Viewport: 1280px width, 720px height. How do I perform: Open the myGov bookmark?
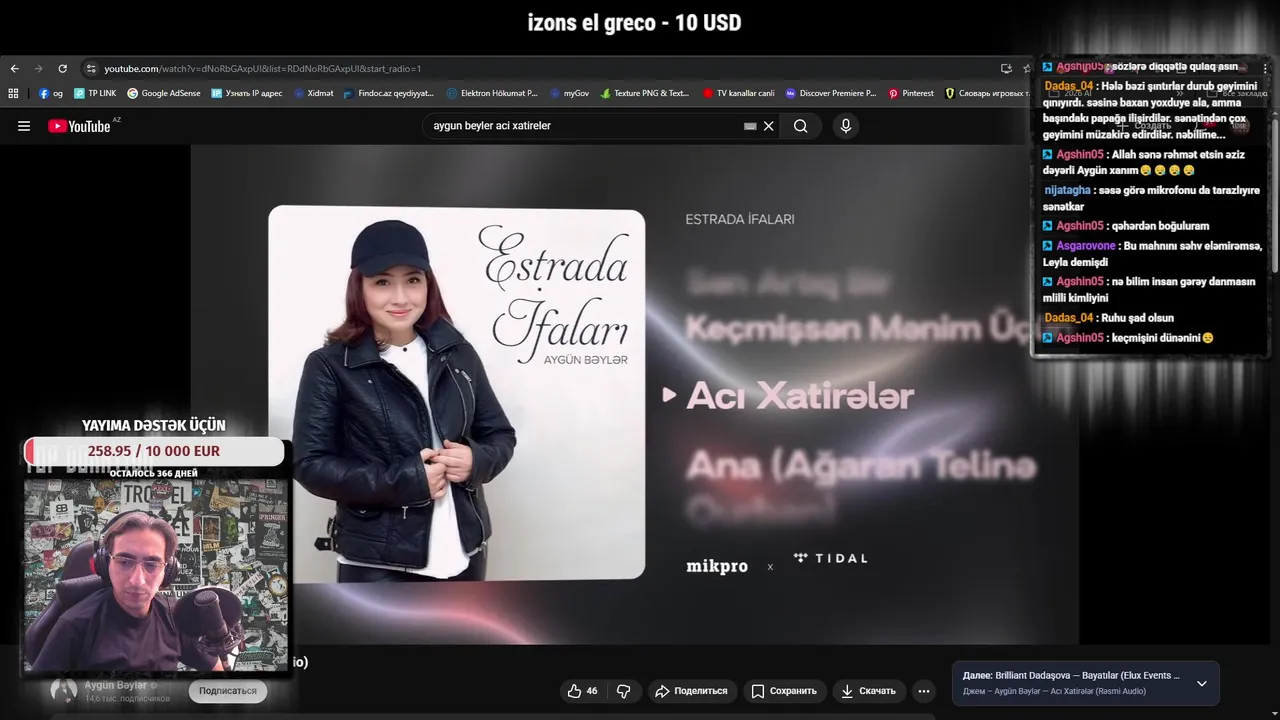tap(569, 93)
